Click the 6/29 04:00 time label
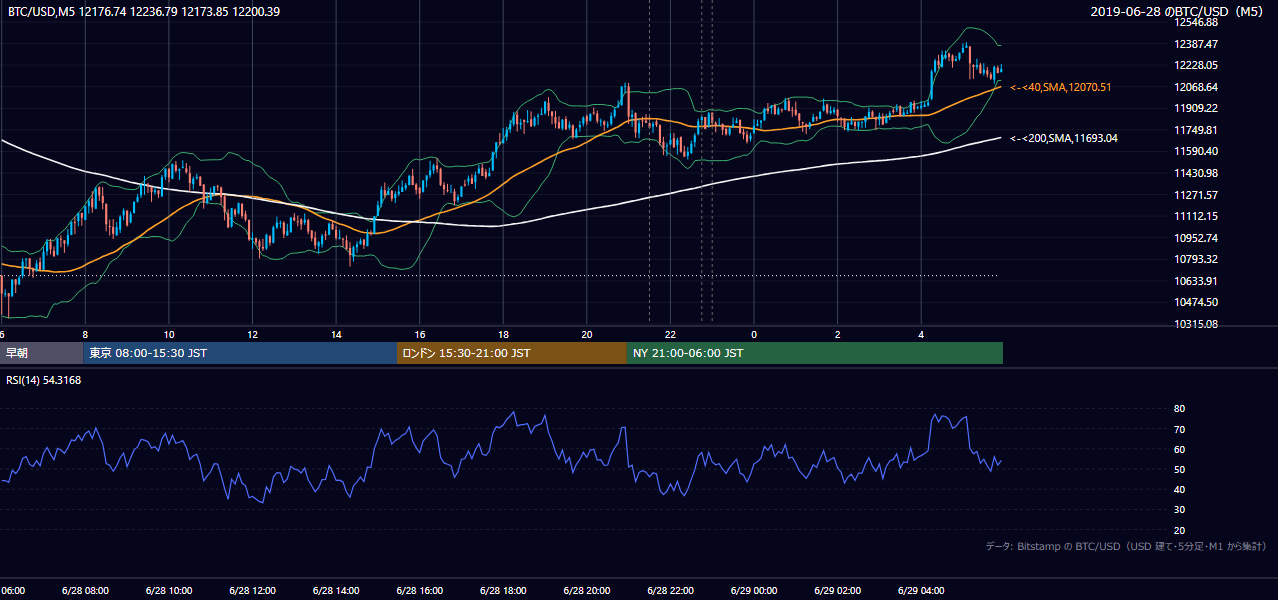The width and height of the screenshot is (1278, 600). pyautogui.click(x=921, y=591)
